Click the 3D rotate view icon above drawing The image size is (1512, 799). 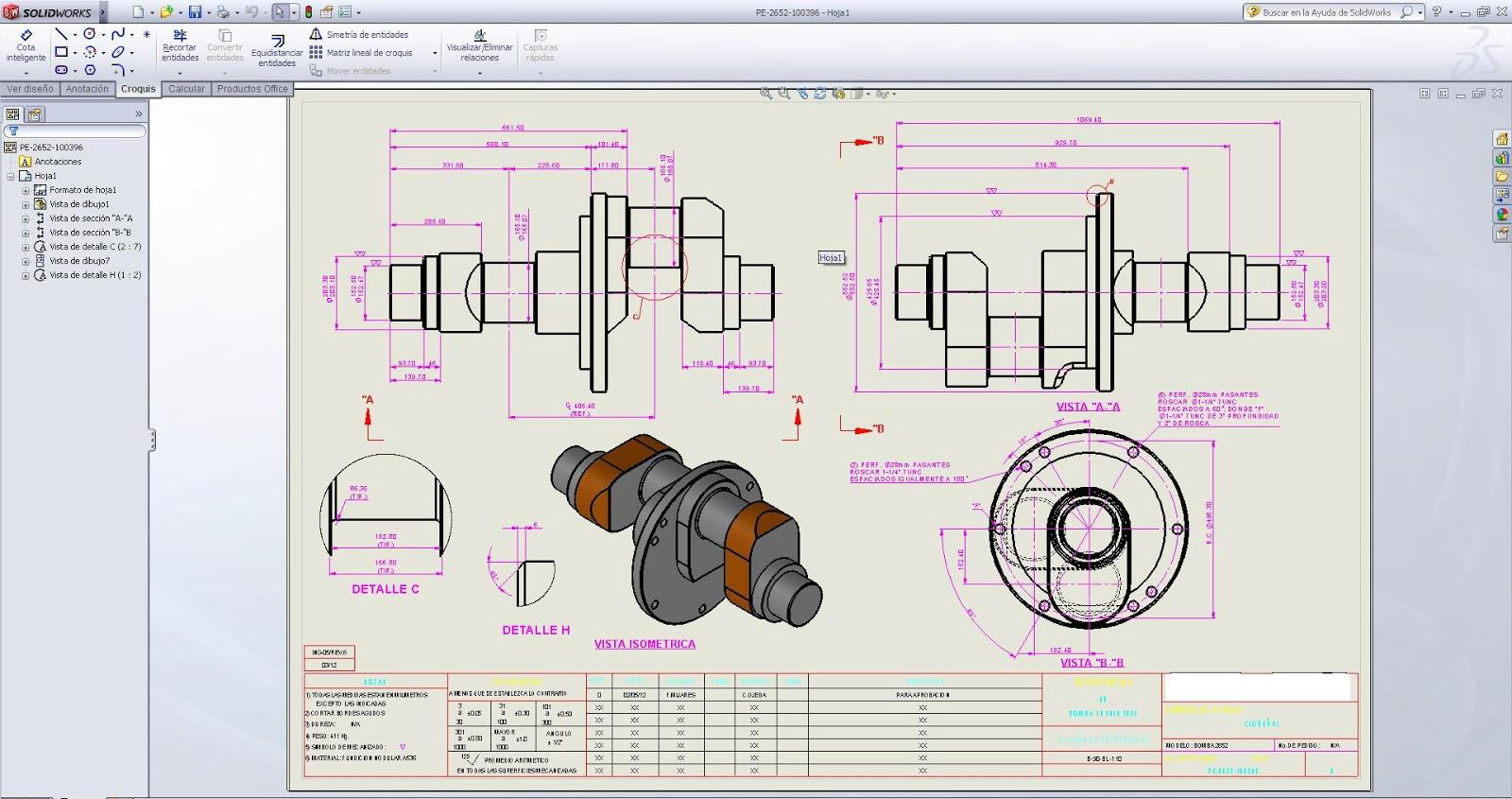coord(820,94)
